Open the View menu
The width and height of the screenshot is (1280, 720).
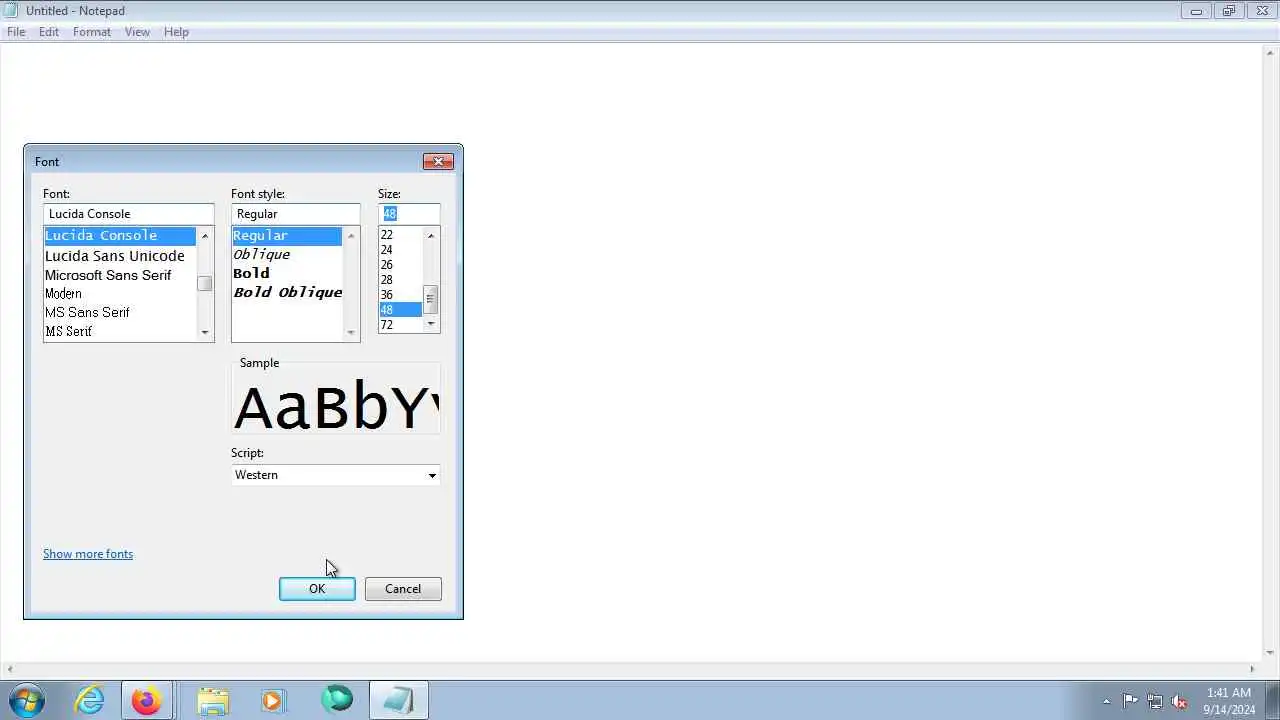(x=137, y=32)
